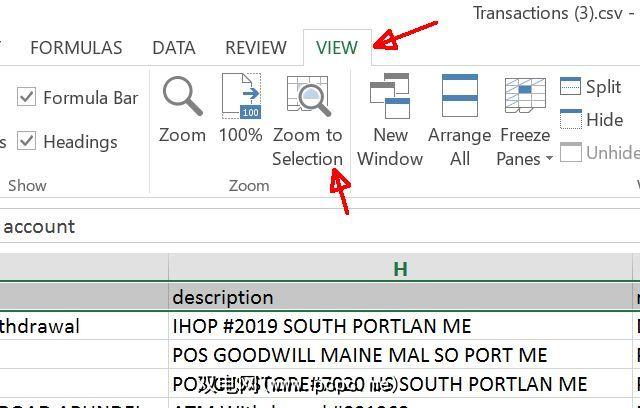The image size is (640, 408).
Task: Click the greyed-out Unhide window button
Action: point(600,153)
